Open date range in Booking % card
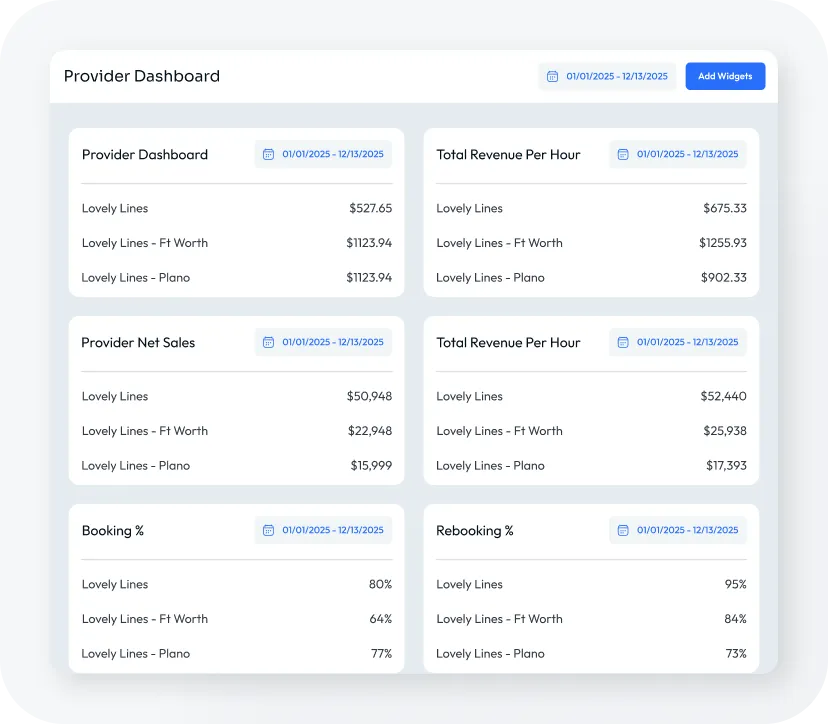 [324, 530]
